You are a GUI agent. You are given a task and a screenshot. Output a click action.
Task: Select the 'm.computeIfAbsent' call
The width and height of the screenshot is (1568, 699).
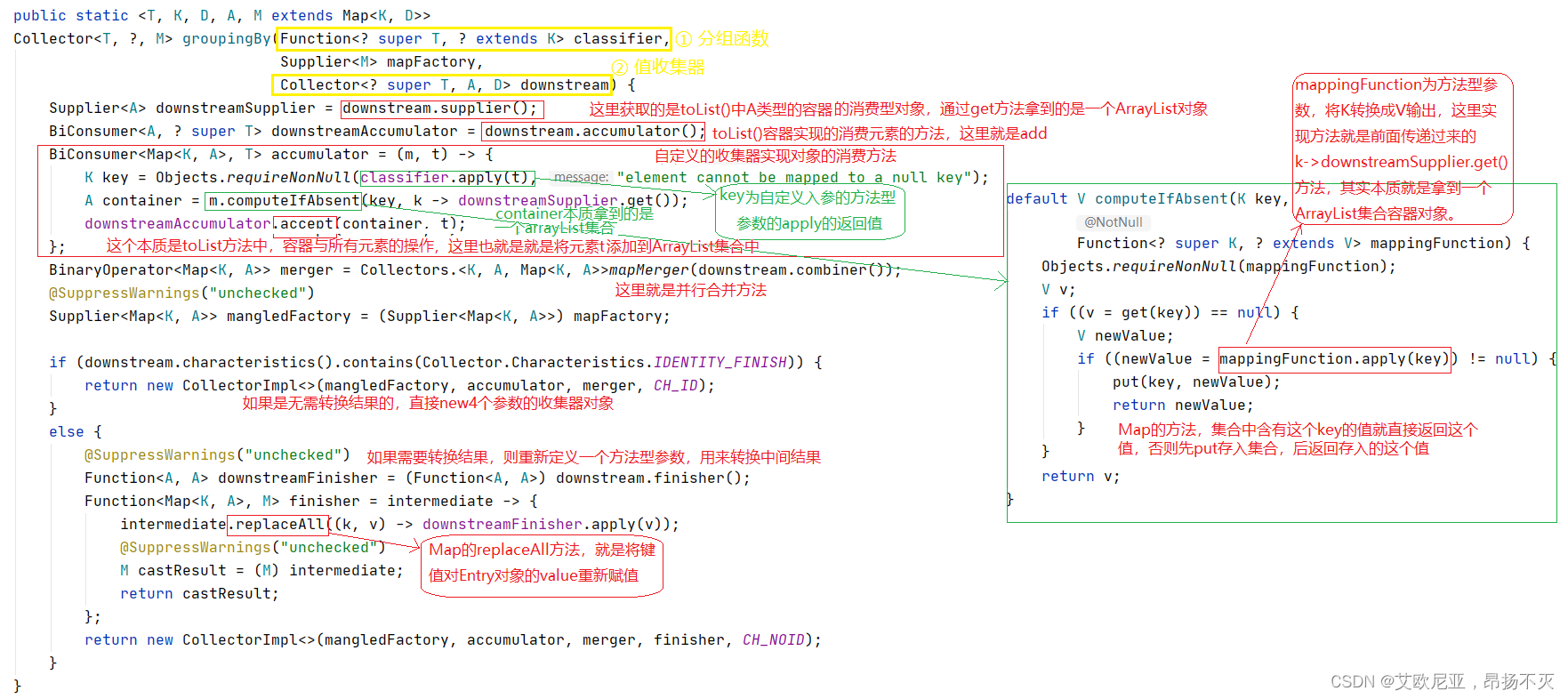point(284,200)
